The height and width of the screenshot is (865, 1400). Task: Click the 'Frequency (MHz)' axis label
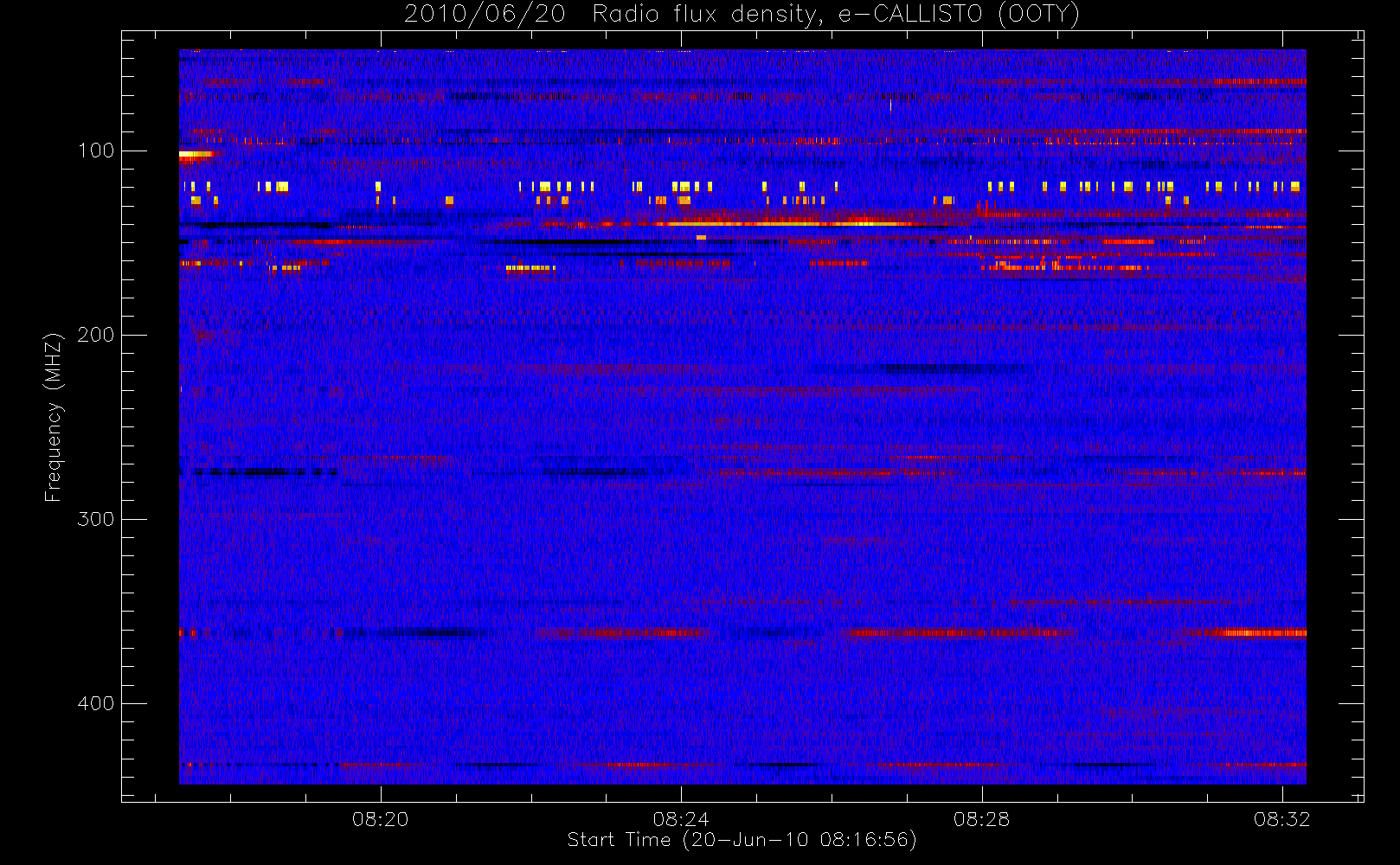(x=54, y=417)
